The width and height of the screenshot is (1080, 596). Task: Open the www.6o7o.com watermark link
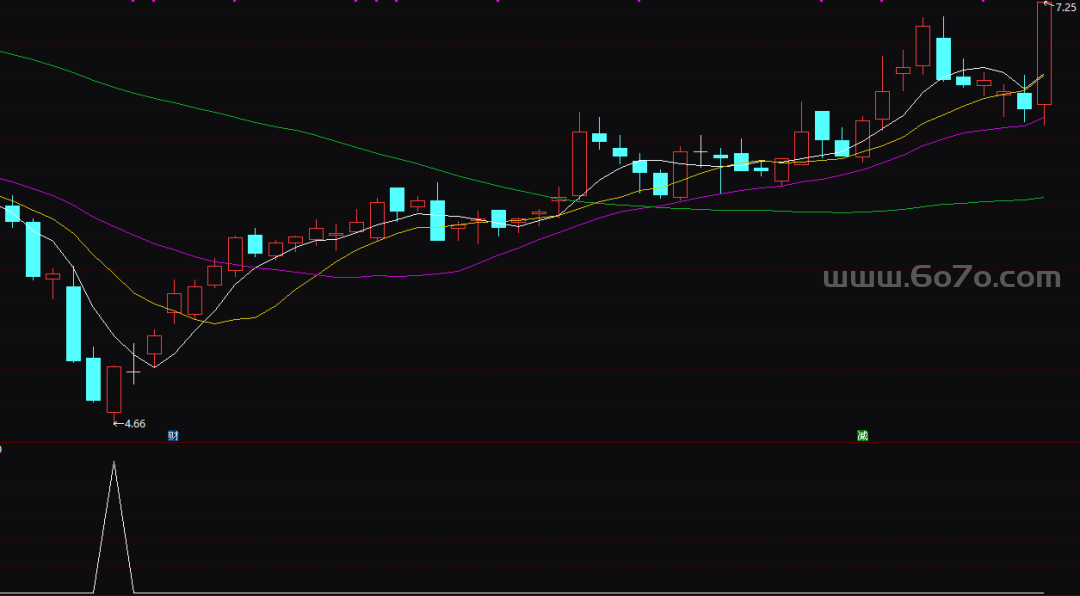point(941,278)
